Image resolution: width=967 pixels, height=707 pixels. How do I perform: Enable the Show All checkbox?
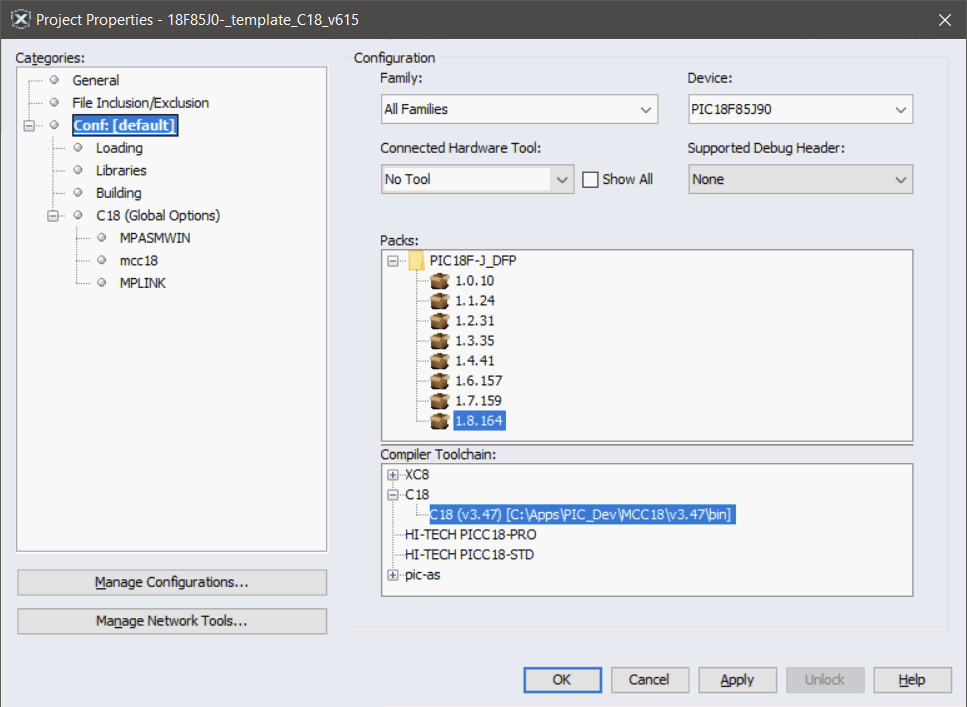[x=590, y=179]
